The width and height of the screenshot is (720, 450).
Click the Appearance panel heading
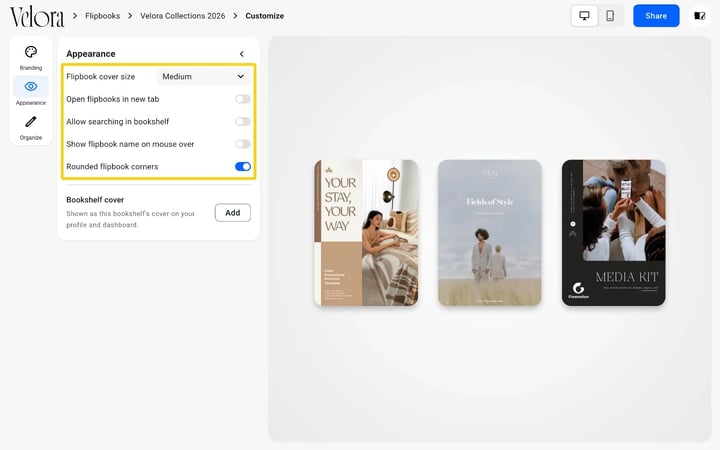90,54
